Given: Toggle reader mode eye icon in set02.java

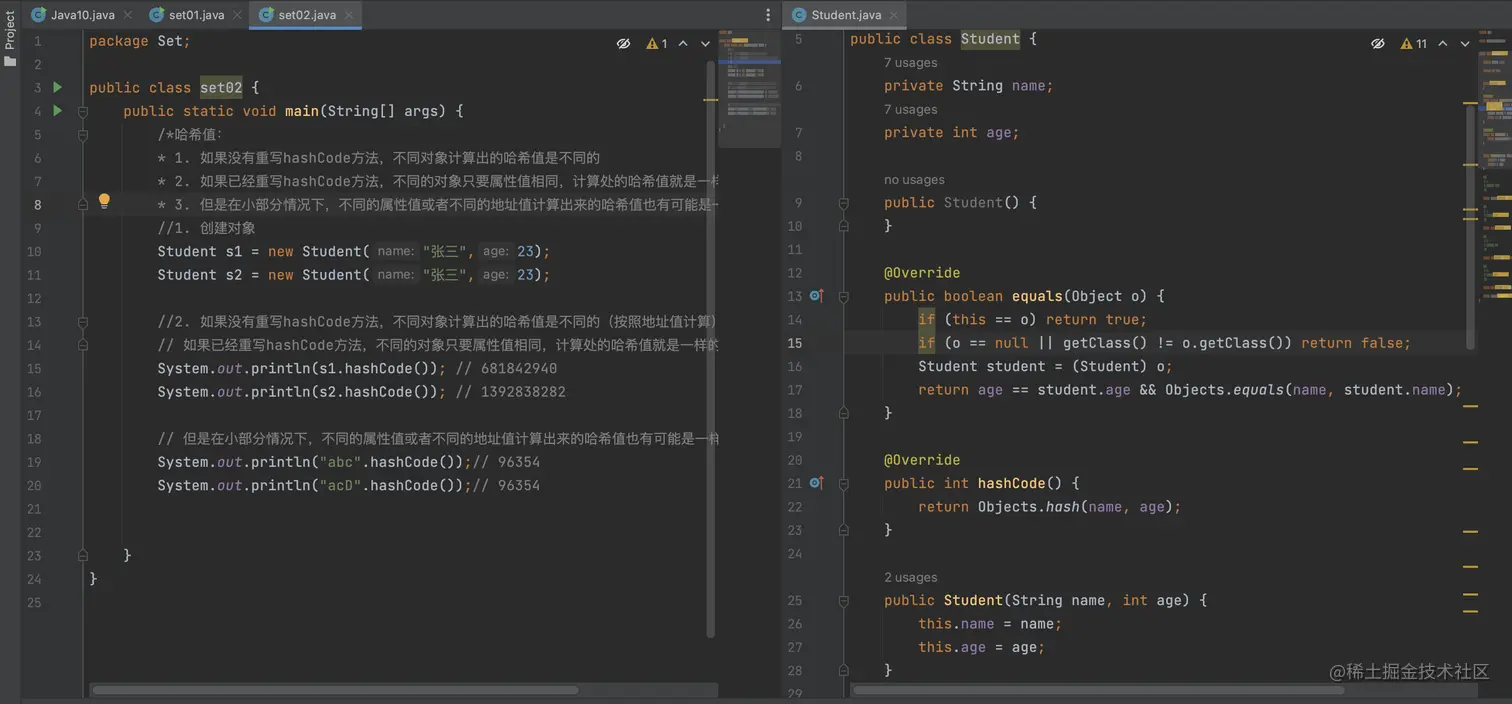Looking at the screenshot, I should click(x=623, y=44).
